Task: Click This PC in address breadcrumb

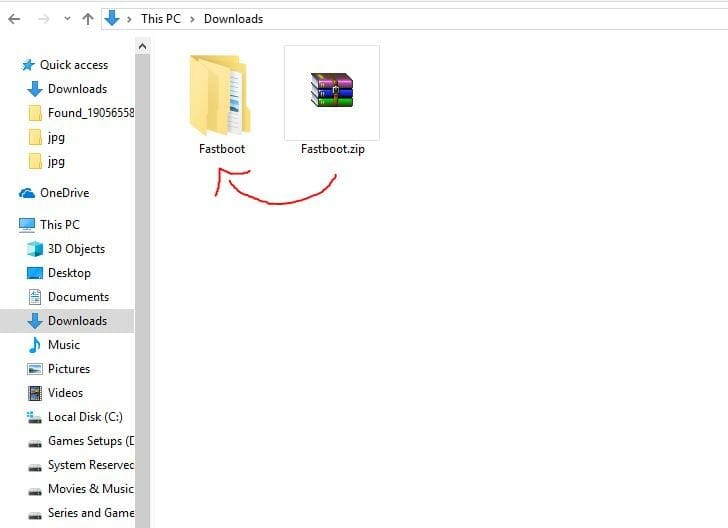Action: point(161,19)
